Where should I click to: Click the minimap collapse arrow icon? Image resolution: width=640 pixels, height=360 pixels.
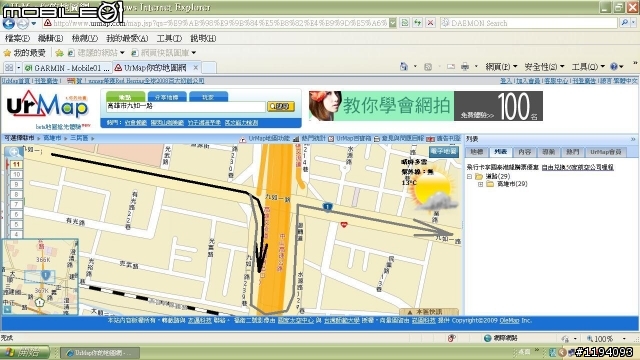coord(8,310)
